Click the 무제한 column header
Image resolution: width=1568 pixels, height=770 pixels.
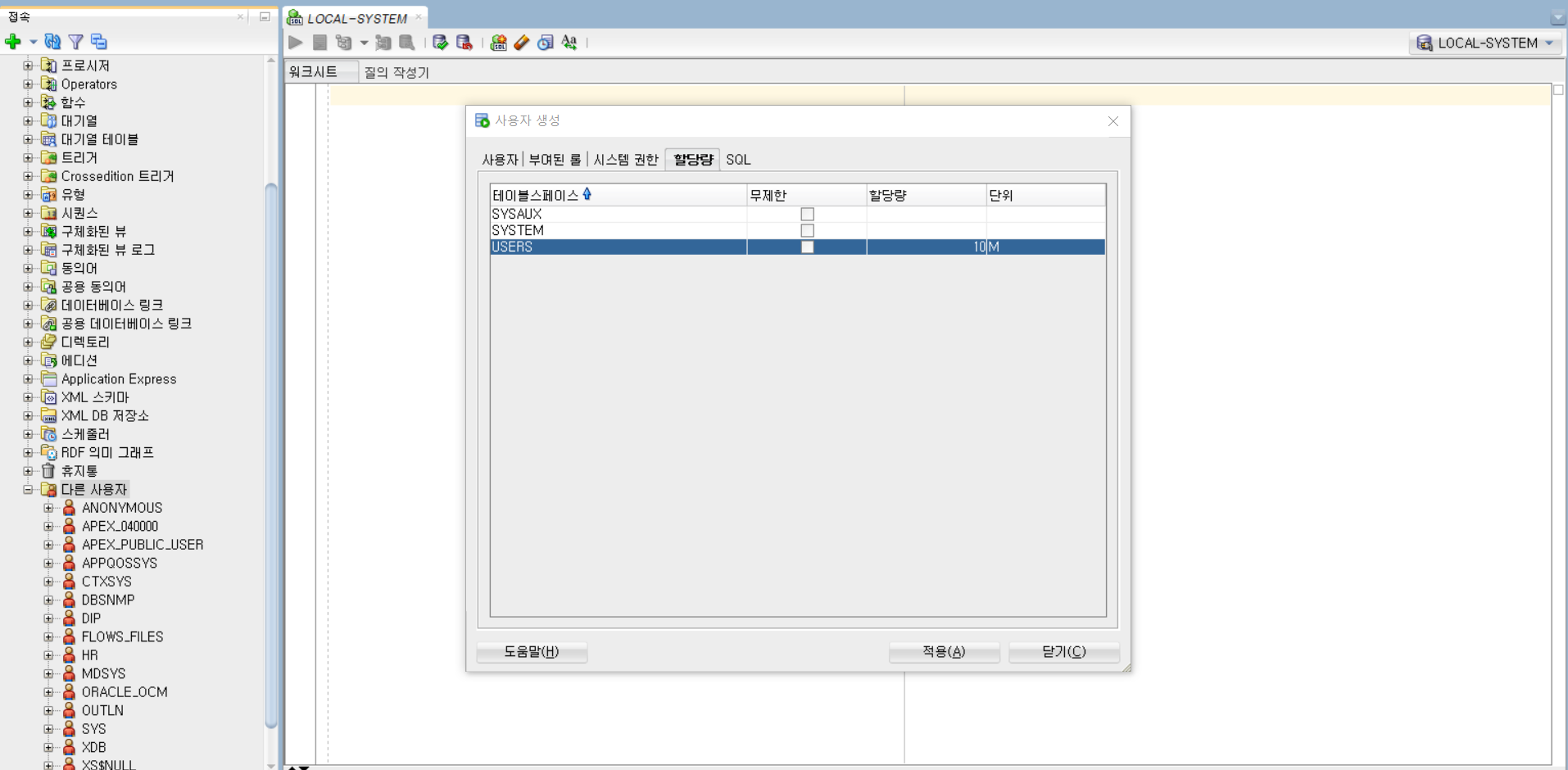807,195
